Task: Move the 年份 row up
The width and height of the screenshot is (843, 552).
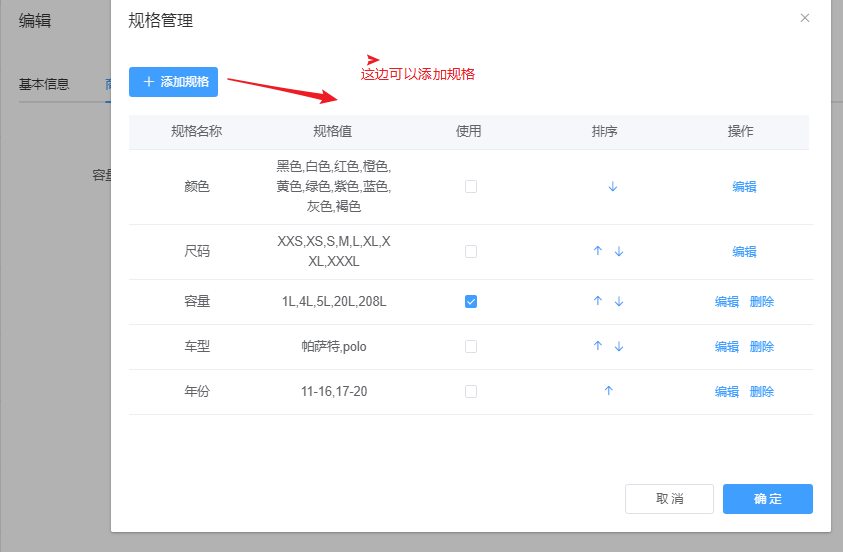Action: tap(608, 391)
